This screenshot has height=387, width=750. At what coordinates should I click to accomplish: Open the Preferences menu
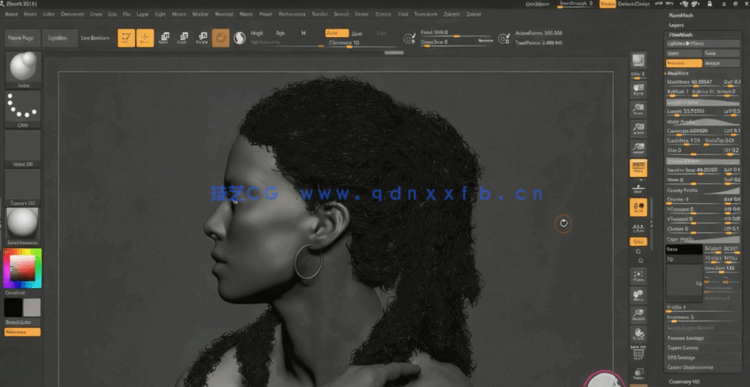click(x=292, y=14)
